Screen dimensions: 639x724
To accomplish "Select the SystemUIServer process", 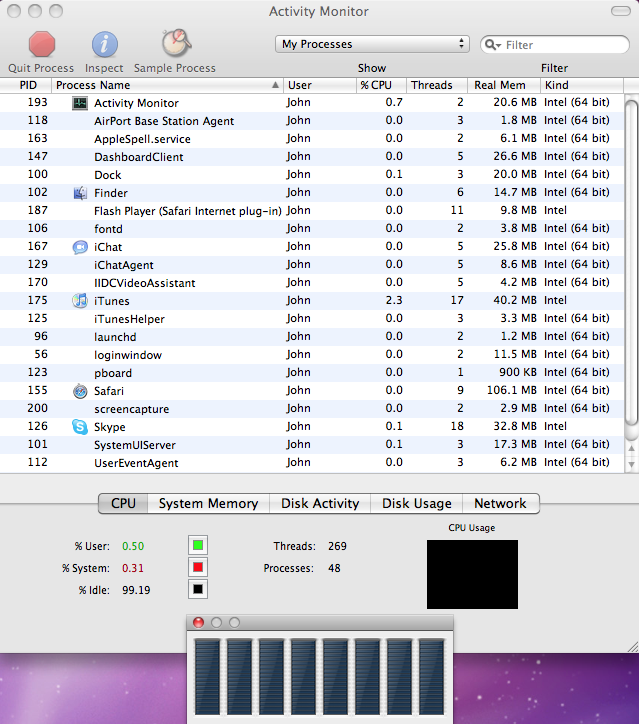I will (x=312, y=445).
